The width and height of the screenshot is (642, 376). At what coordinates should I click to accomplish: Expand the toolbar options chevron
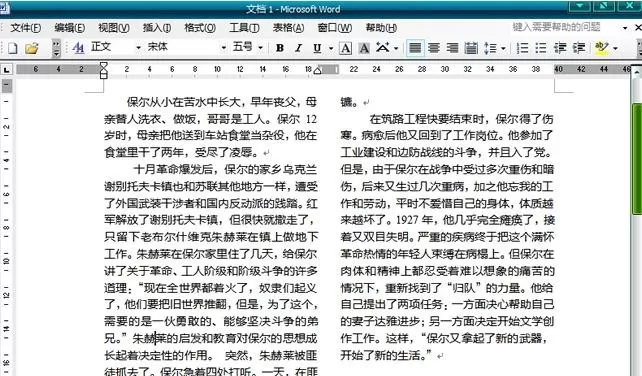[57, 48]
